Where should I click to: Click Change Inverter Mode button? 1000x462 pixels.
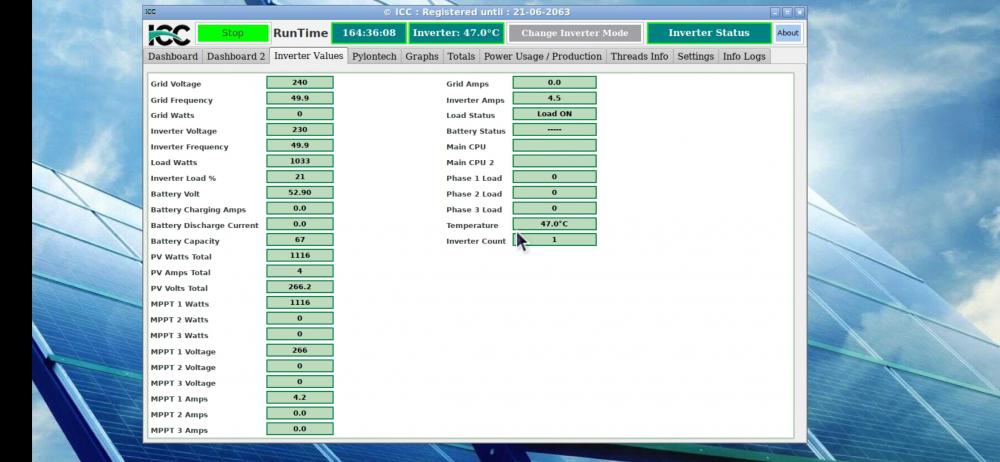(x=575, y=33)
